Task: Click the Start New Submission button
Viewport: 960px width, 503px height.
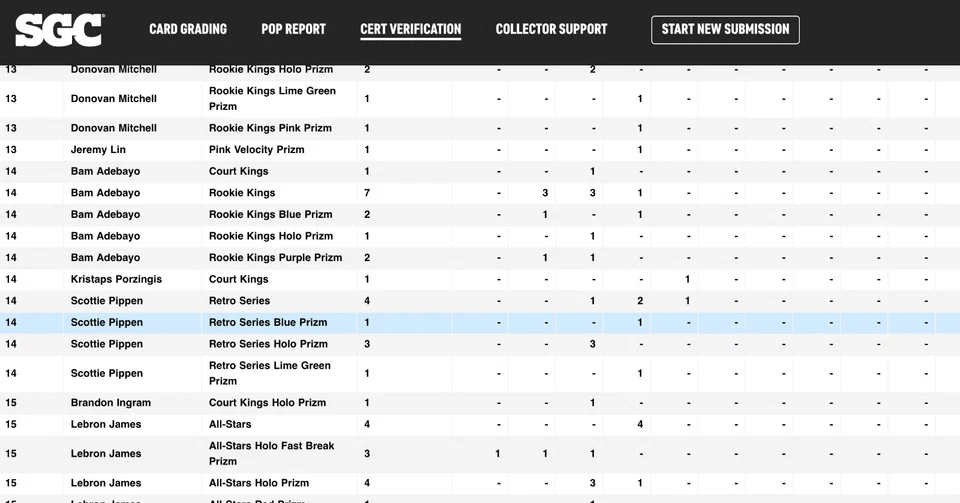Action: pos(725,29)
